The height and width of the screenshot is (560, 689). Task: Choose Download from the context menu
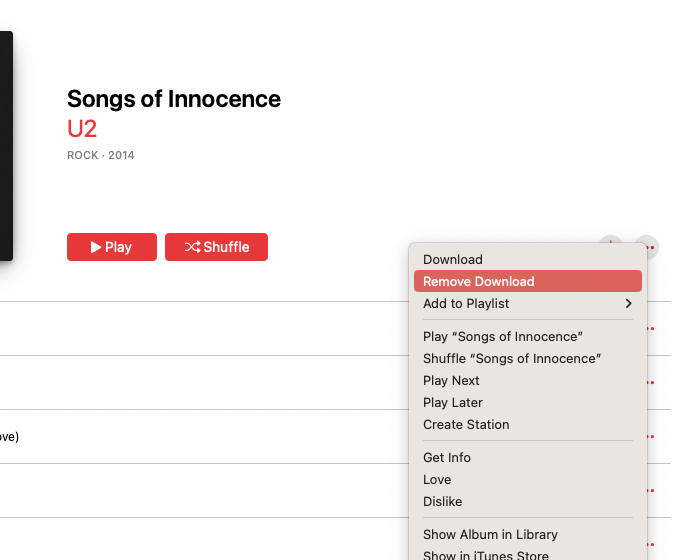528,259
